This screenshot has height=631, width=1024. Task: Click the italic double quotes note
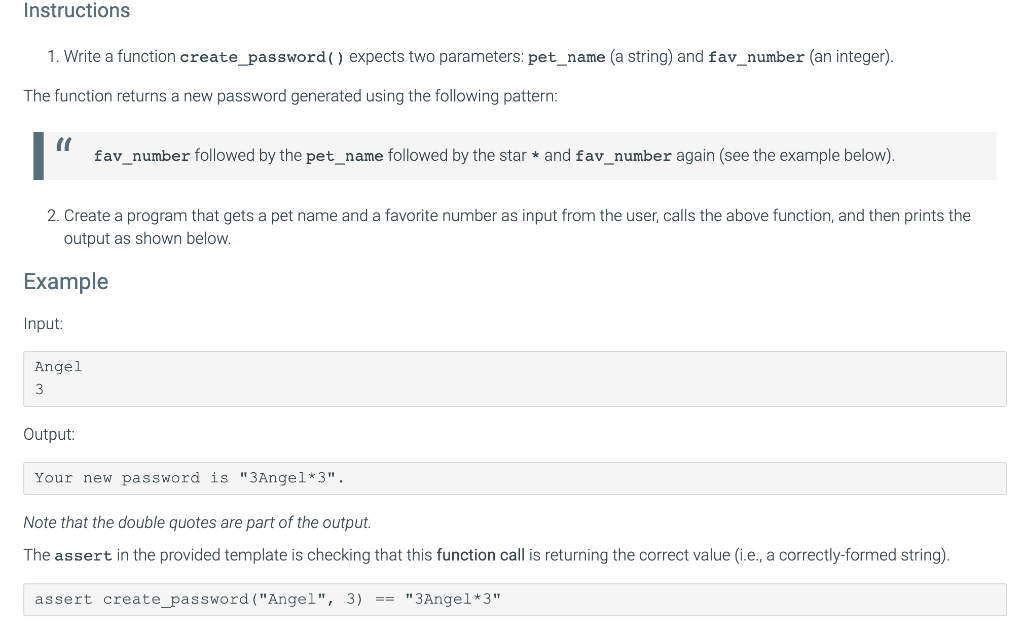(x=197, y=523)
